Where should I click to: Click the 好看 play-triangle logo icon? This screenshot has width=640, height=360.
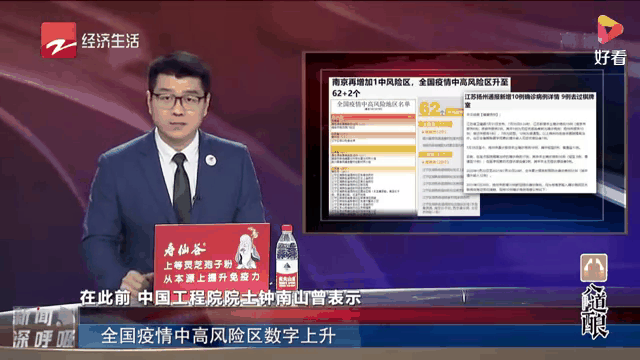point(610,29)
